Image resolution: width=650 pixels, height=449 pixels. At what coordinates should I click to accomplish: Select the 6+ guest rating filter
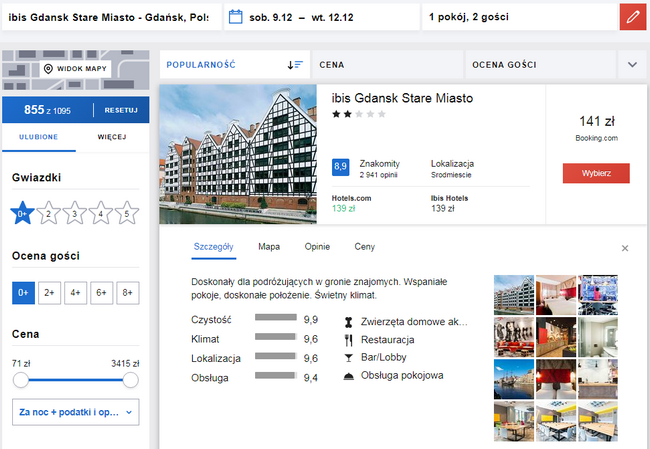tap(102, 293)
